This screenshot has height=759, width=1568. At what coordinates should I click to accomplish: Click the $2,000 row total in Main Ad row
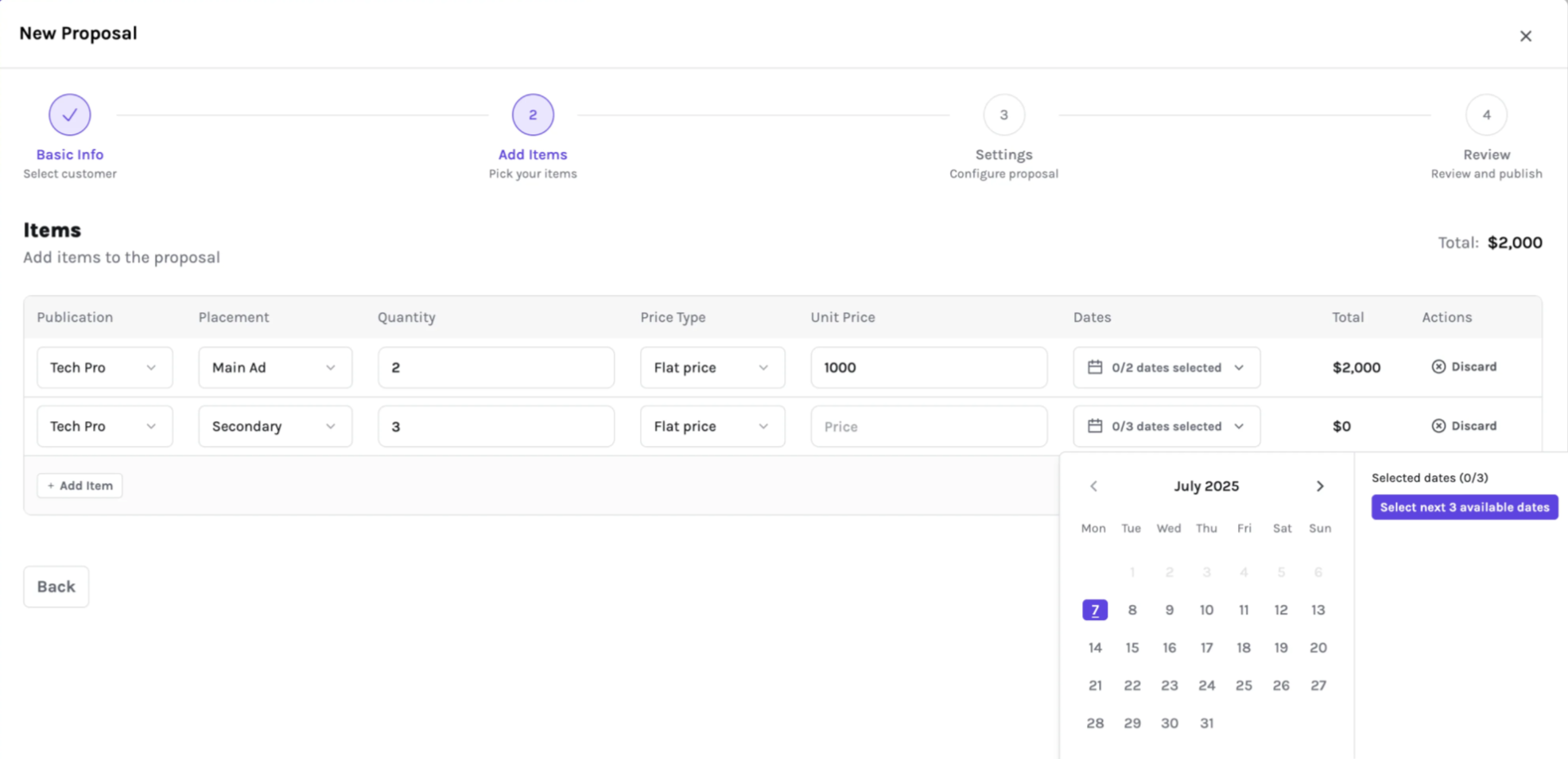(1356, 367)
